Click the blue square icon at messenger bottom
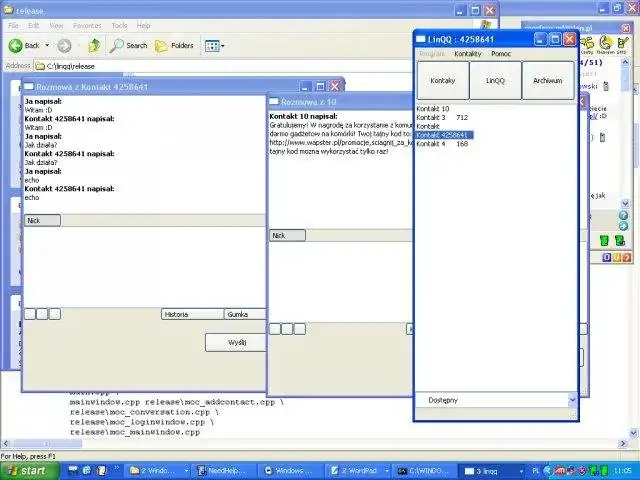This screenshot has height=480, width=640. pyautogui.click(x=607, y=258)
